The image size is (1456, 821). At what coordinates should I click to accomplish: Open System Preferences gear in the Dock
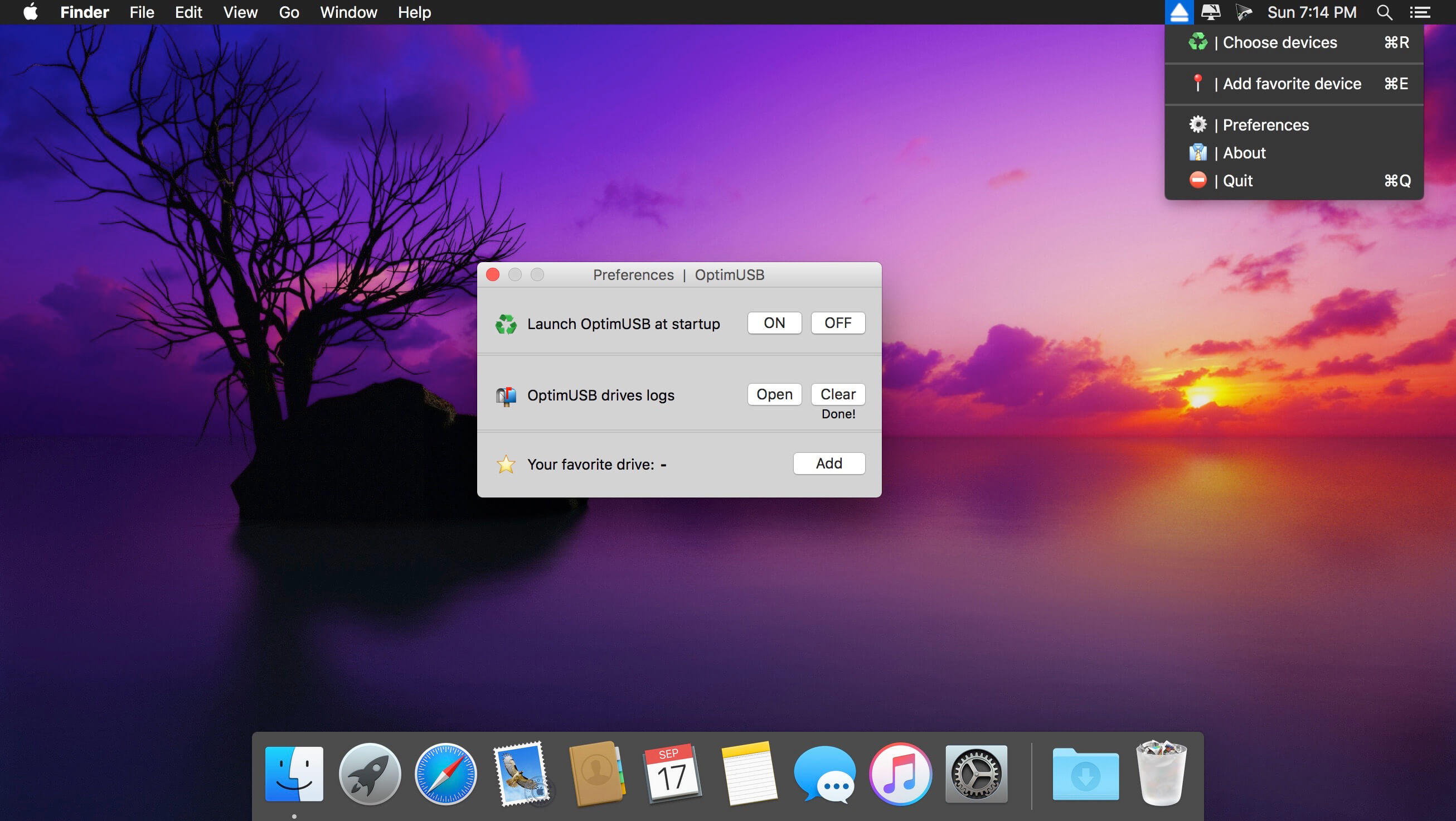[x=976, y=774]
